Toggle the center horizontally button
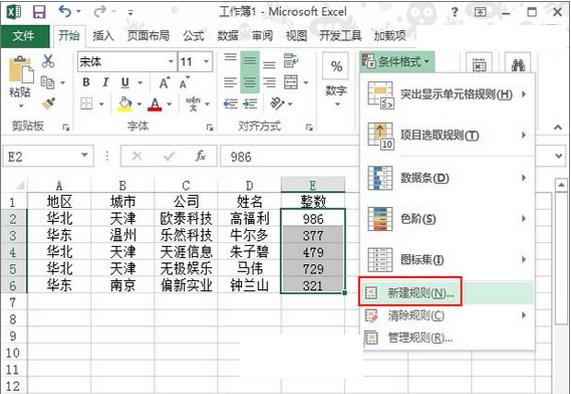Viewport: 571px width, 394px height. (249, 83)
